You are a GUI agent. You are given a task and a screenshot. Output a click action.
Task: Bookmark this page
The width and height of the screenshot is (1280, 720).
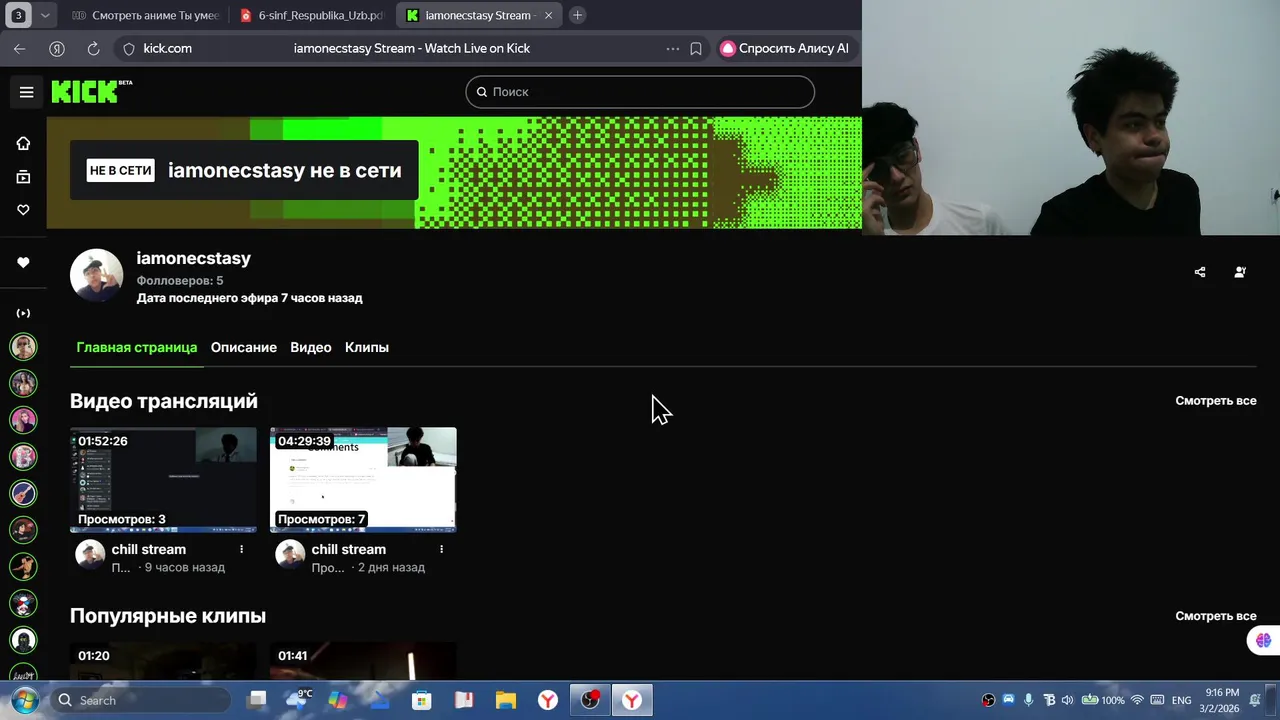(696, 48)
